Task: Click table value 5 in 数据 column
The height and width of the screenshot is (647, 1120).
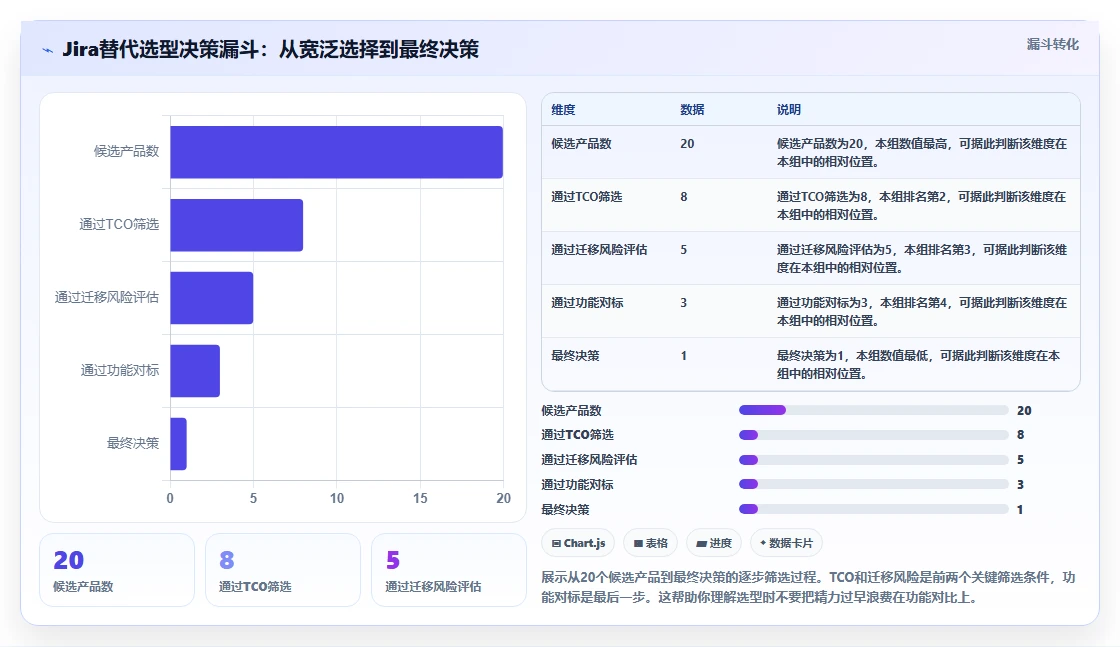Action: pos(684,250)
